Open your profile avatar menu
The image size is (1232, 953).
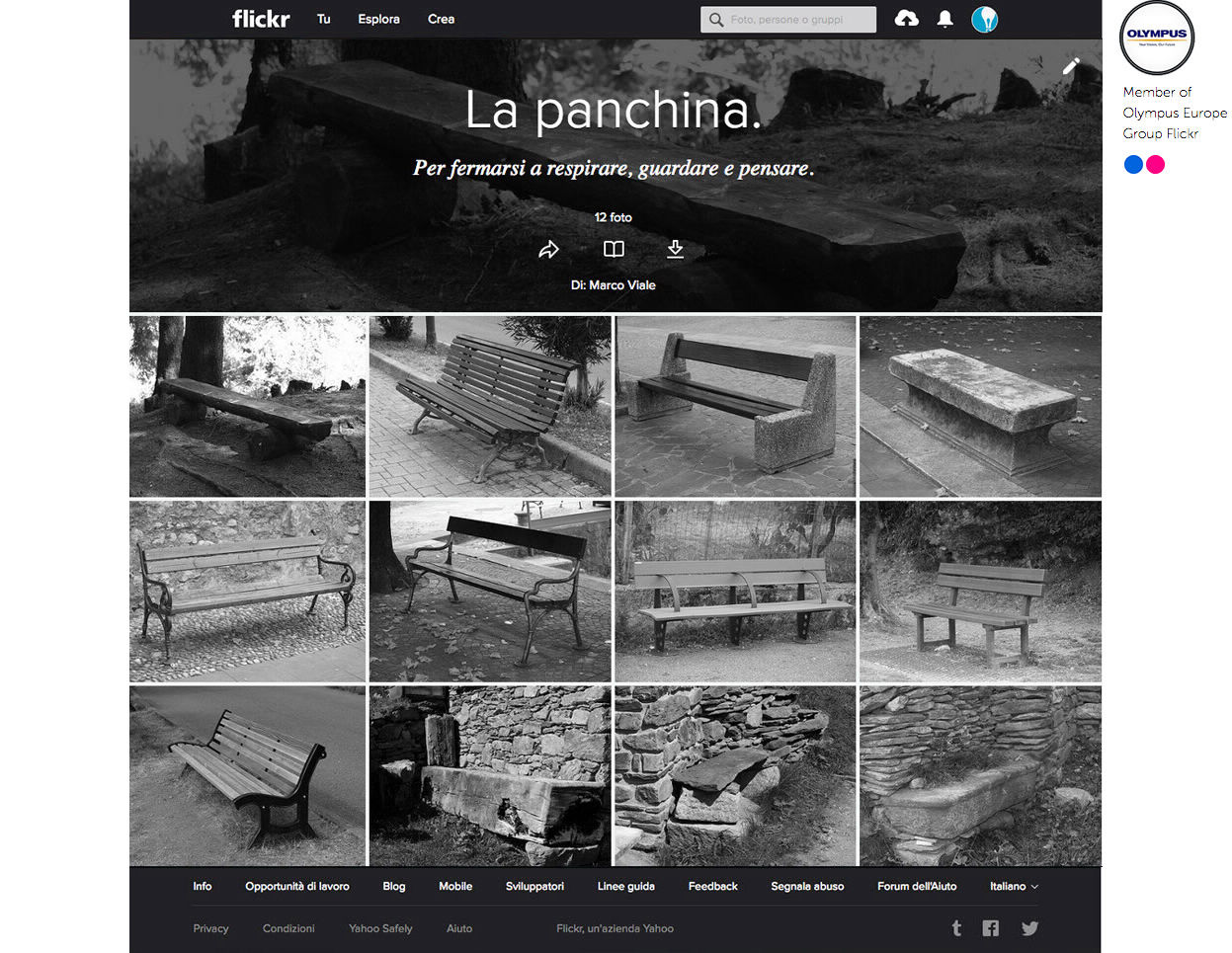click(984, 19)
